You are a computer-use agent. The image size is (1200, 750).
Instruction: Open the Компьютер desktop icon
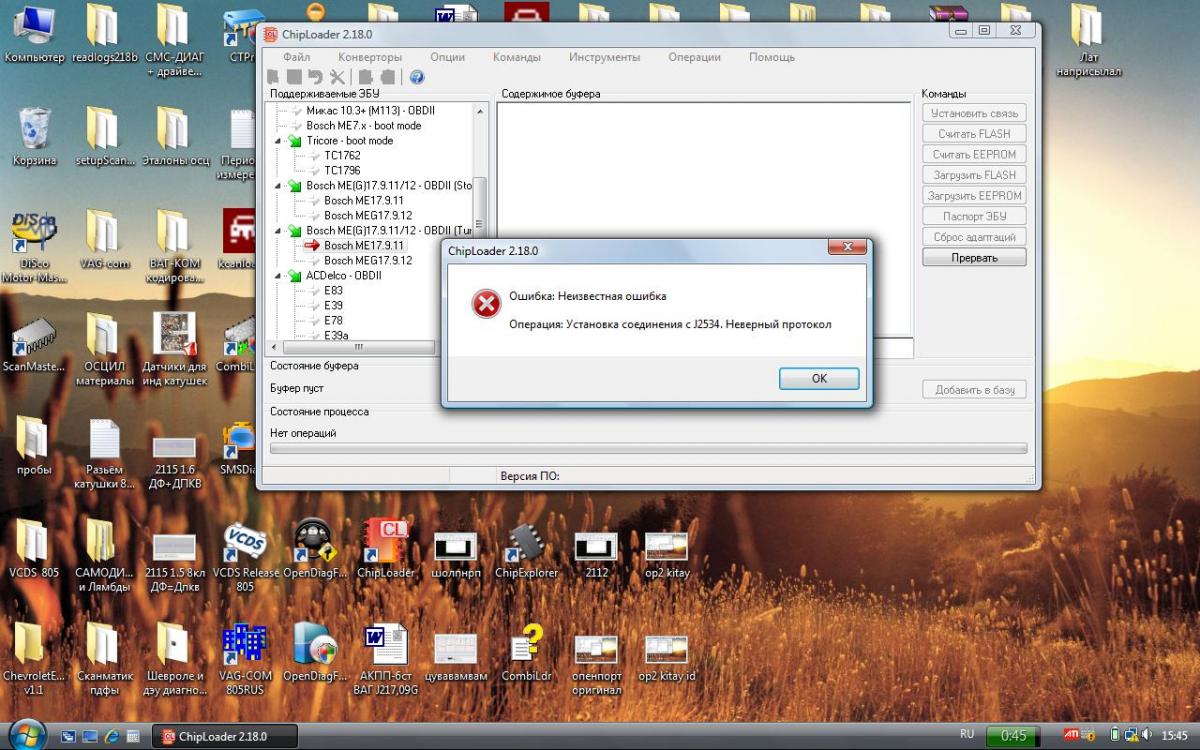(x=34, y=35)
